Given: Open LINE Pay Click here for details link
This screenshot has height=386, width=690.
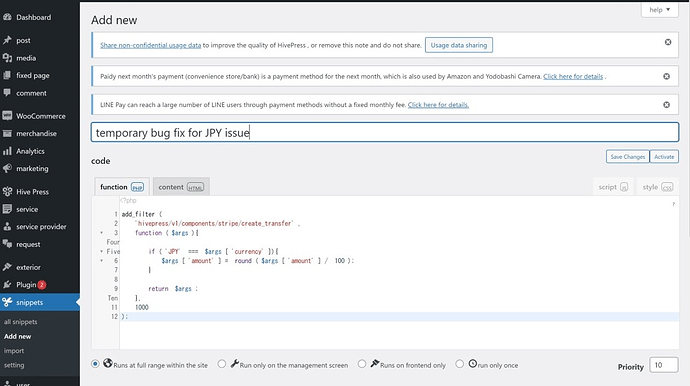Looking at the screenshot, I should (x=438, y=105).
